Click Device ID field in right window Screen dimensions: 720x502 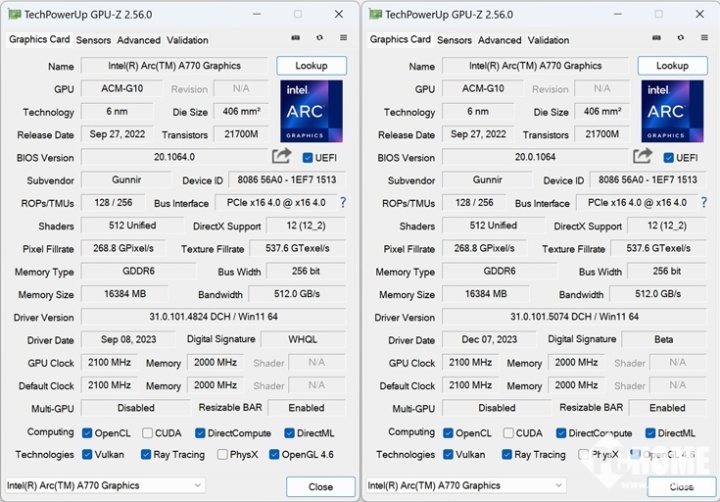pyautogui.click(x=648, y=180)
